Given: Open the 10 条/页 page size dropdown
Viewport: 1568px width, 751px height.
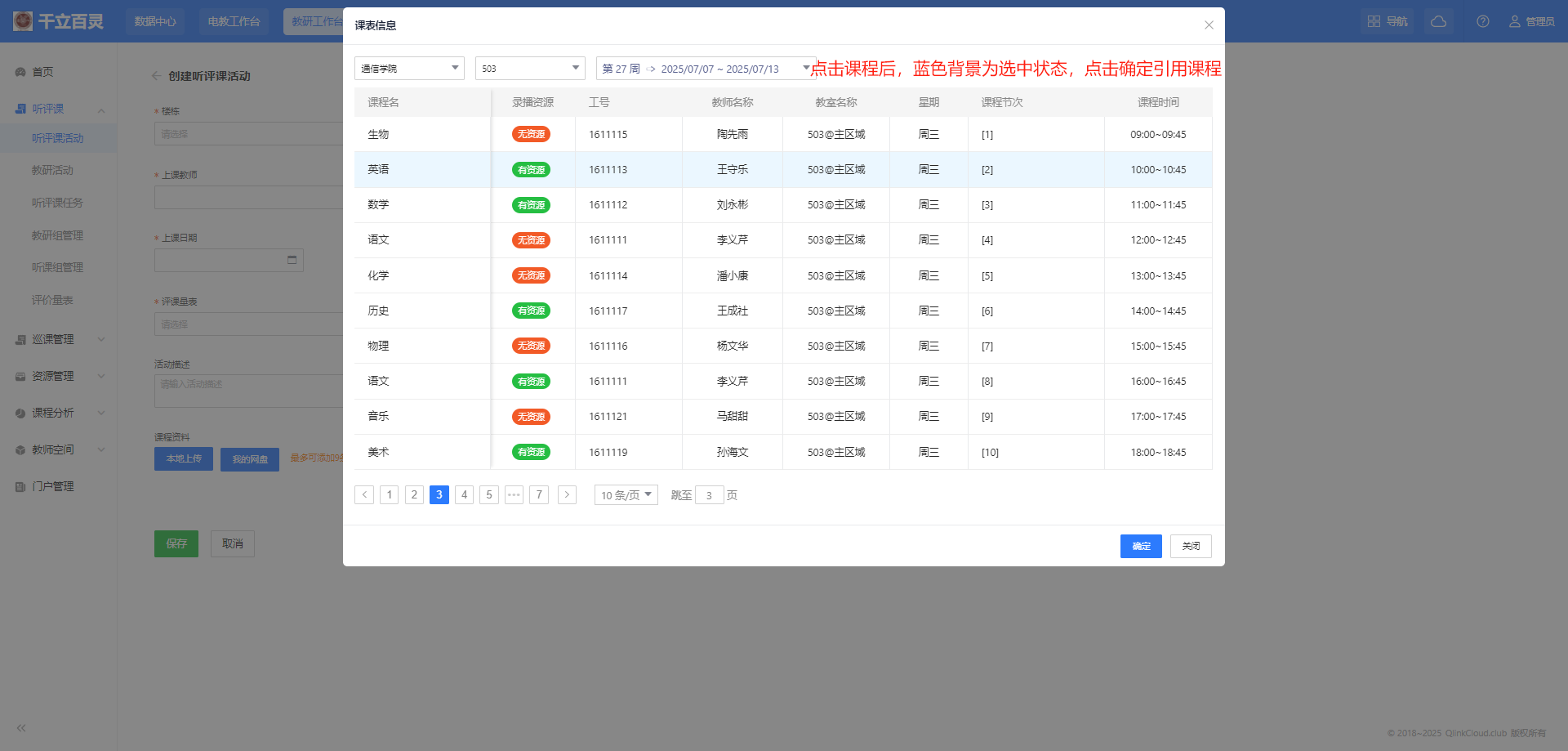Looking at the screenshot, I should [626, 495].
